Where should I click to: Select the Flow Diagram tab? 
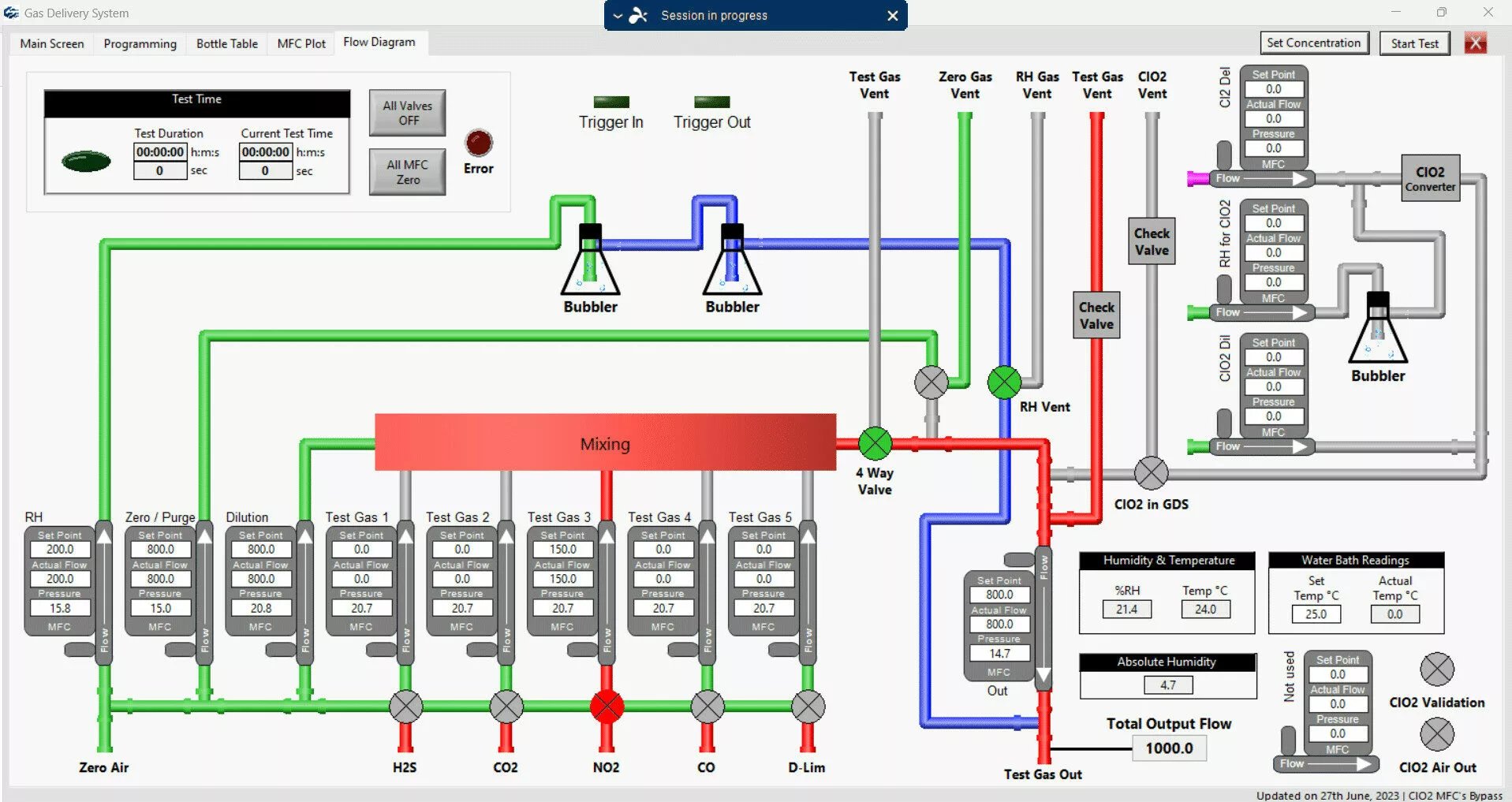pyautogui.click(x=379, y=43)
